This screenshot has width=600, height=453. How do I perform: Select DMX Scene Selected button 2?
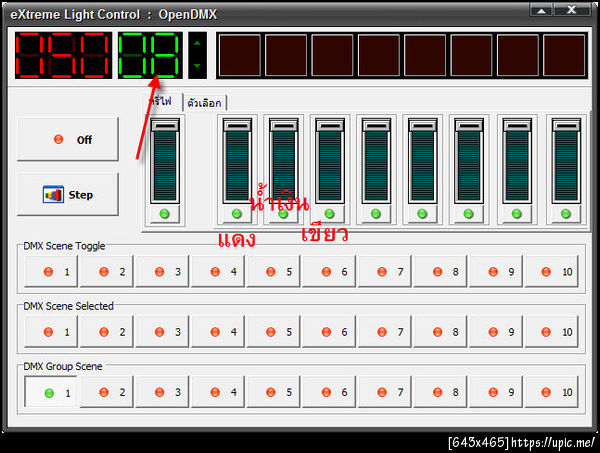107,332
